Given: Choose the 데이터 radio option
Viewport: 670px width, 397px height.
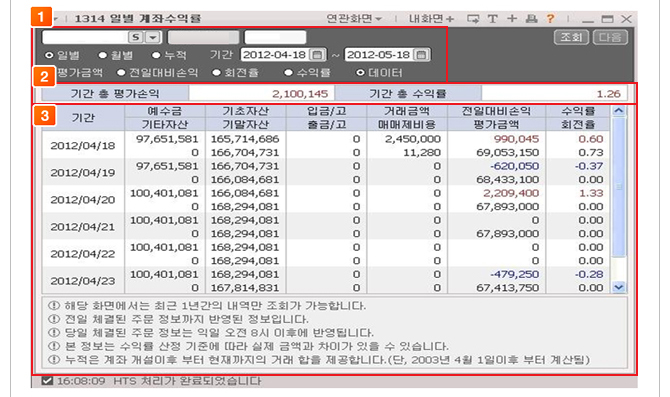Looking at the screenshot, I should click(x=360, y=73).
